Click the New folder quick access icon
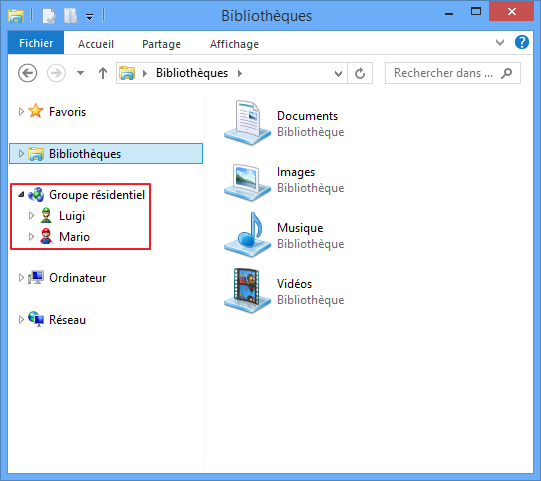The image size is (541, 481). 70,16
